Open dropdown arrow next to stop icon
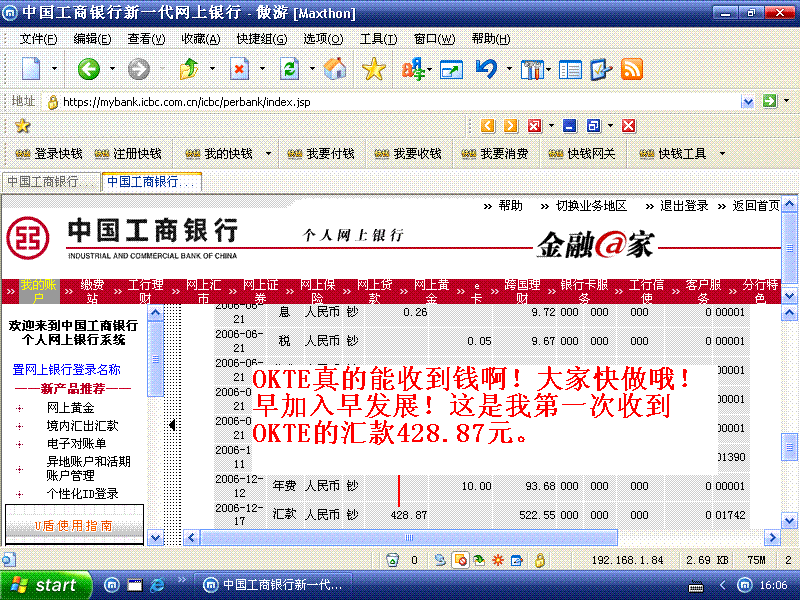This screenshot has height=600, width=800. pyautogui.click(x=262, y=69)
